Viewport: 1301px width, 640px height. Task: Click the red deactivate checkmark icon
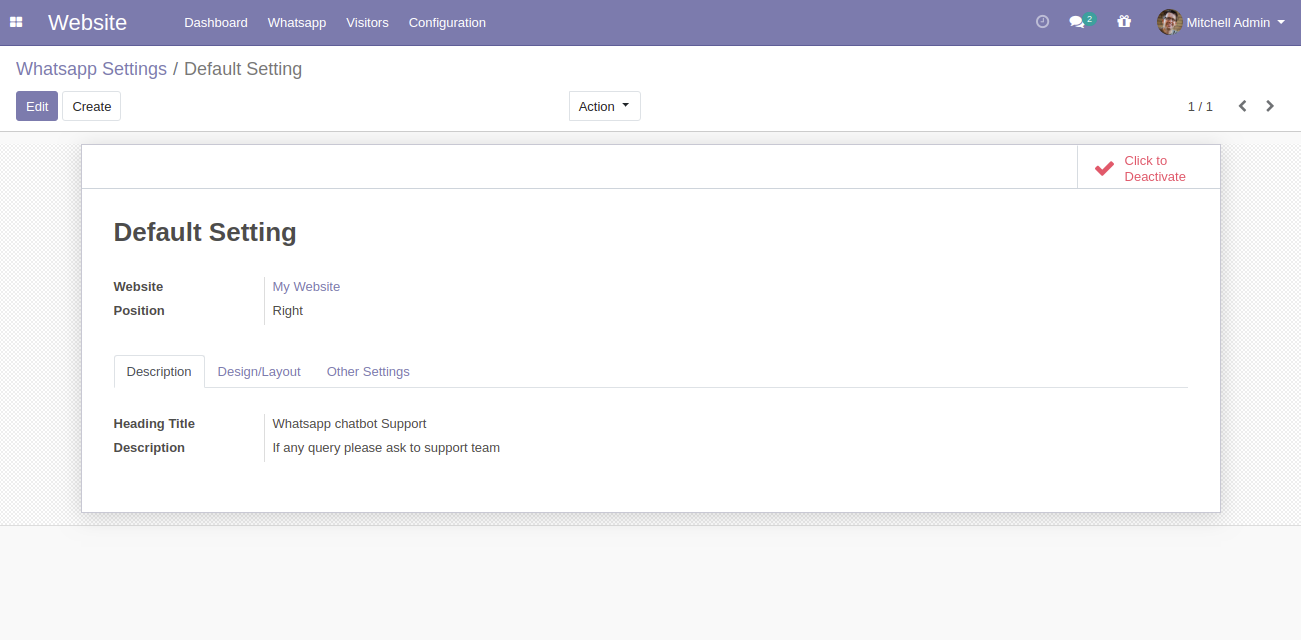tap(1104, 168)
